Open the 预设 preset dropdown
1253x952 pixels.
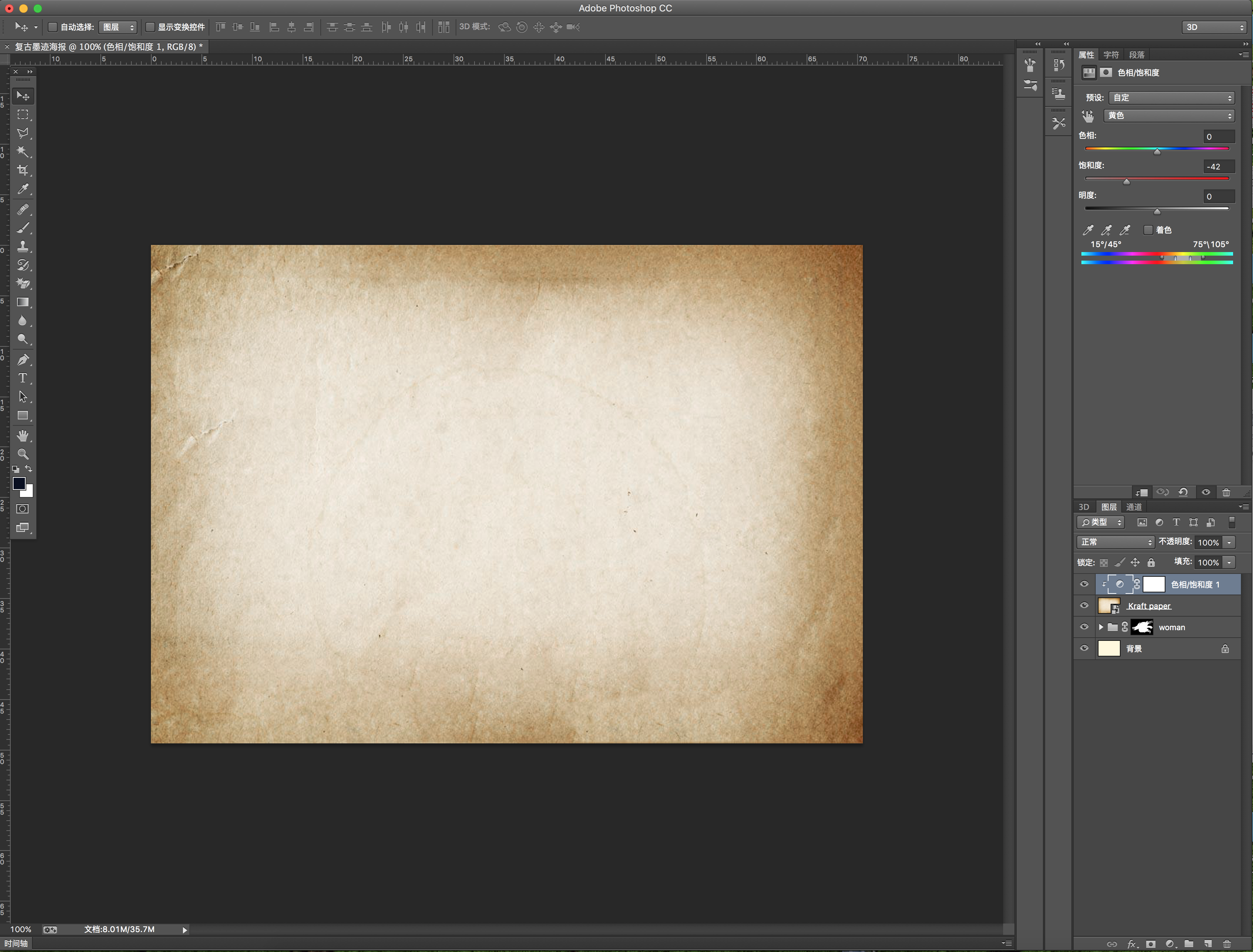point(1171,98)
